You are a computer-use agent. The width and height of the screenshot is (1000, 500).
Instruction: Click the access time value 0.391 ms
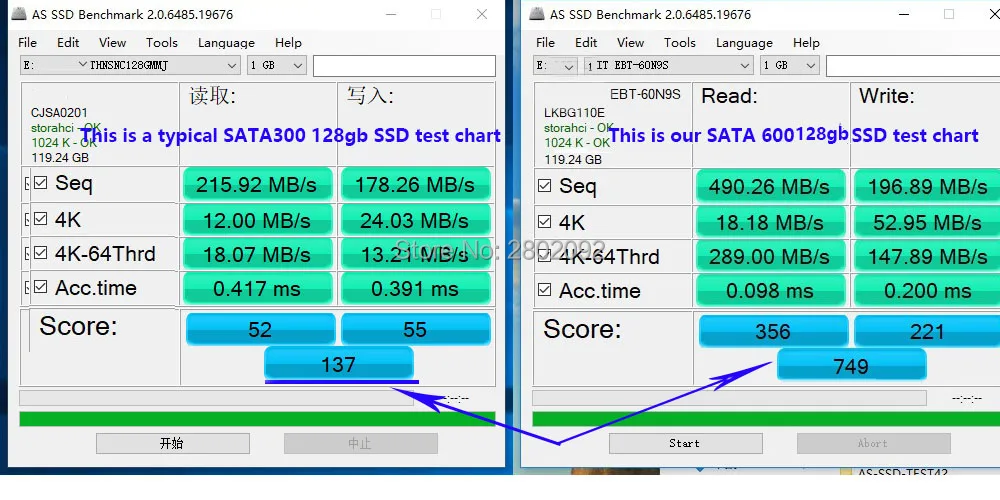[415, 288]
